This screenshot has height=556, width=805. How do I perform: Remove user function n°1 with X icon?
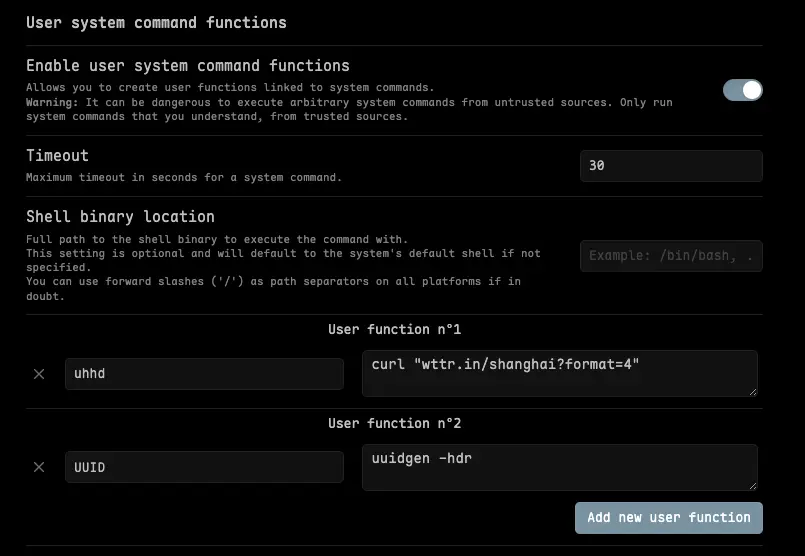[x=39, y=374]
